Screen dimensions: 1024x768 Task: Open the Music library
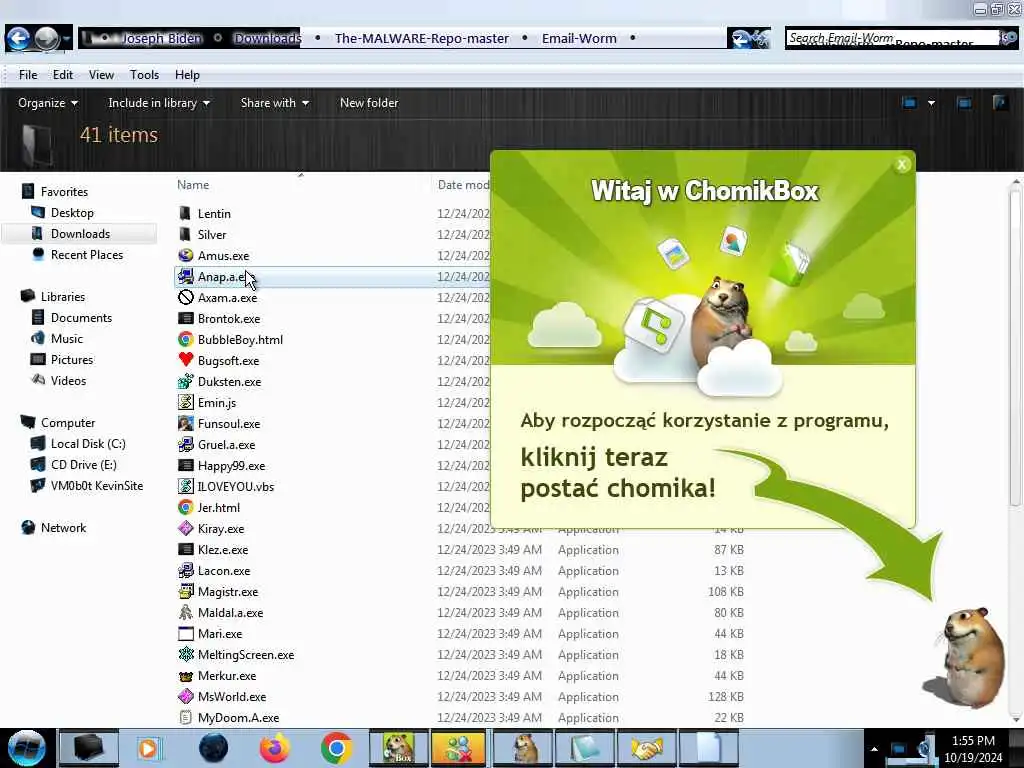[x=67, y=338]
